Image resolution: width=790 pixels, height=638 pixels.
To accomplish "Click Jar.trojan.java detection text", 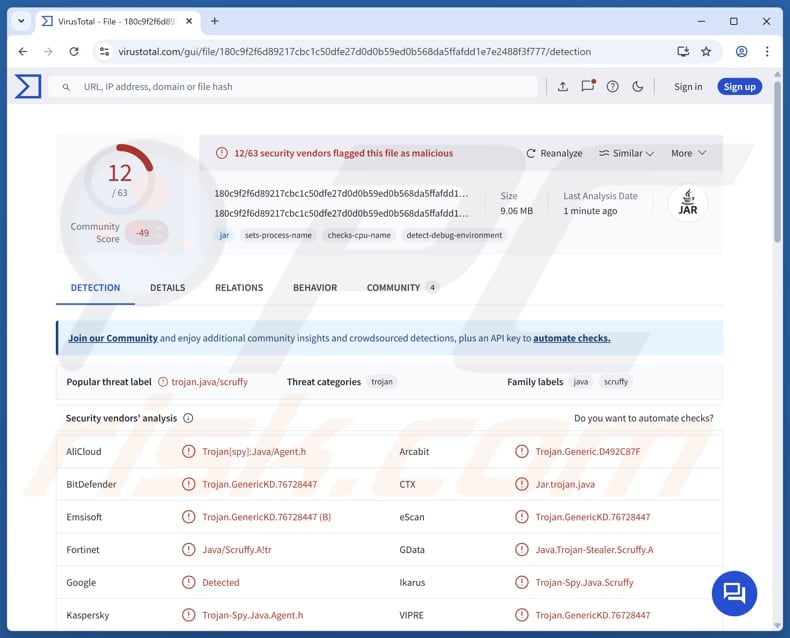I will click(x=565, y=484).
